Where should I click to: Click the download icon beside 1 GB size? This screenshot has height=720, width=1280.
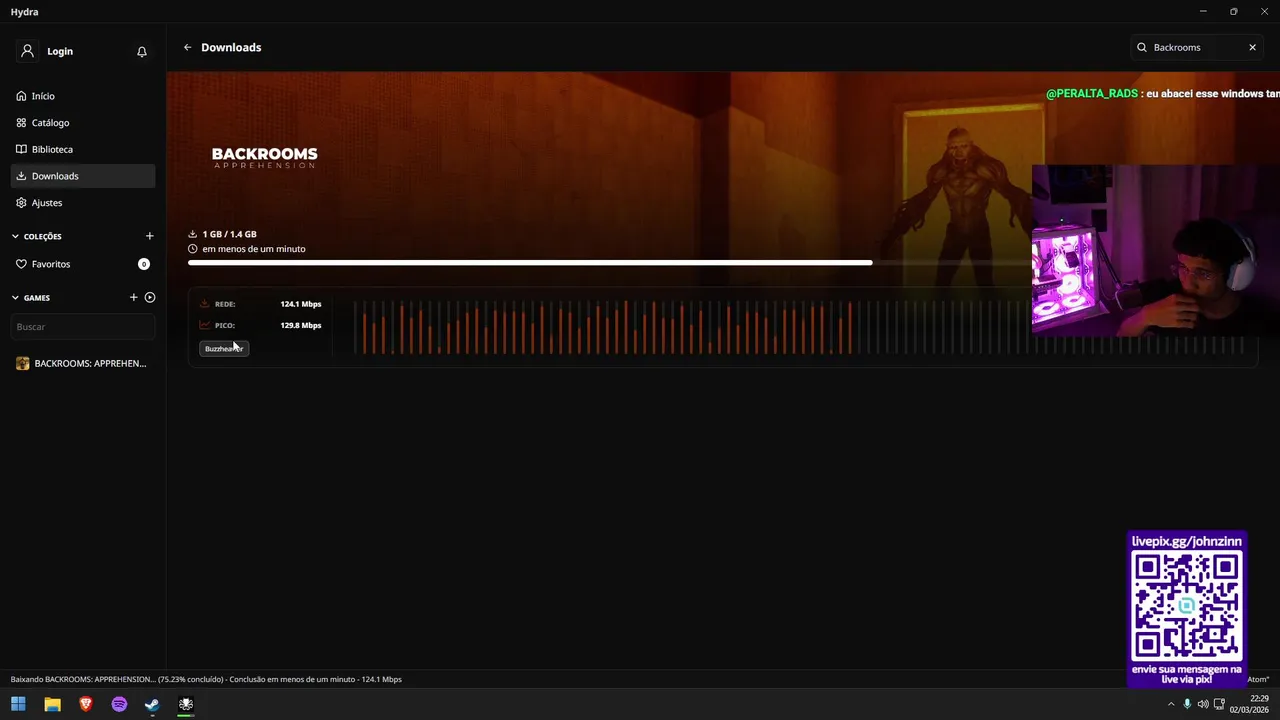(193, 234)
